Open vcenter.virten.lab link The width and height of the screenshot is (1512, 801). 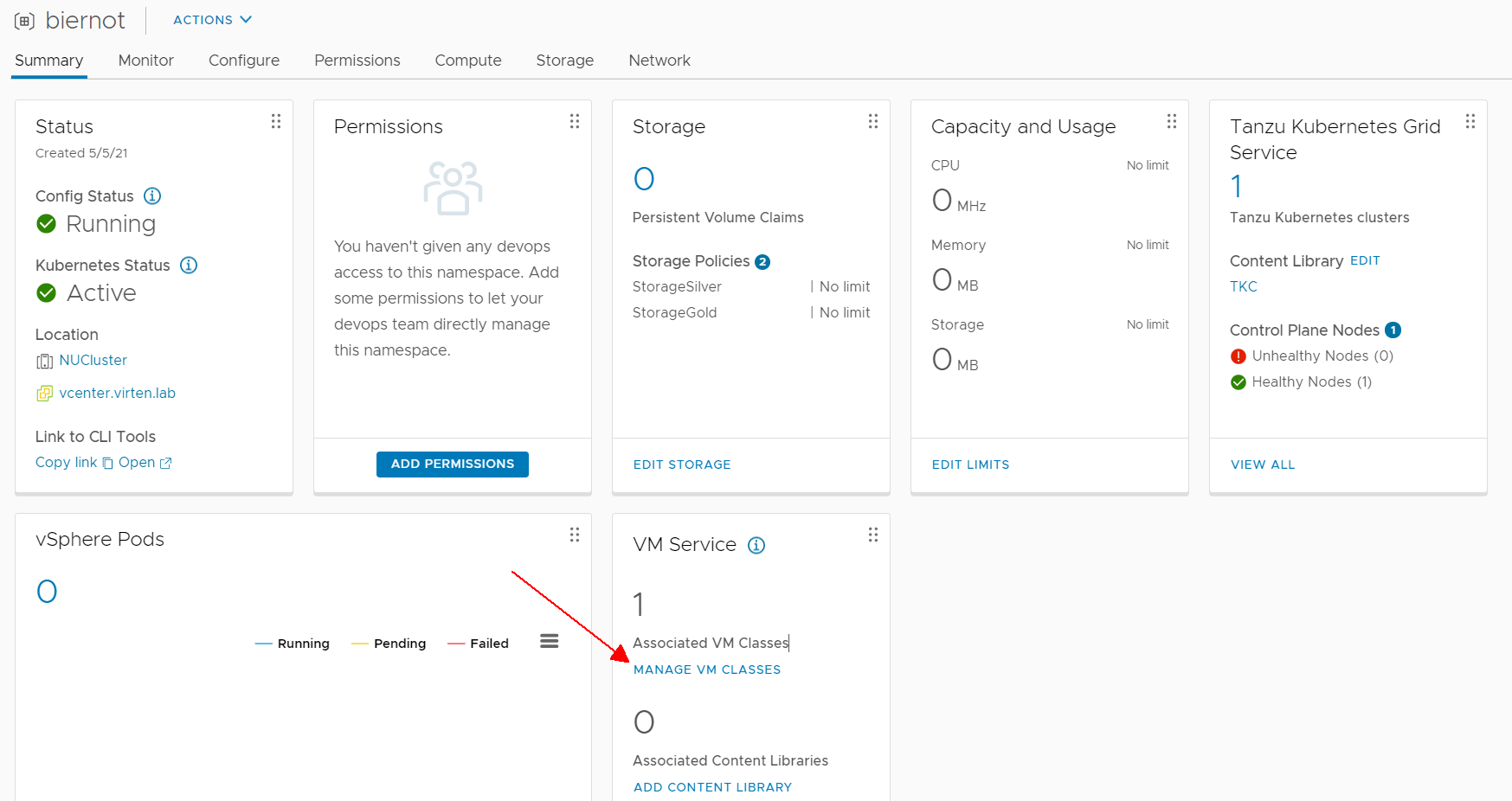point(118,393)
